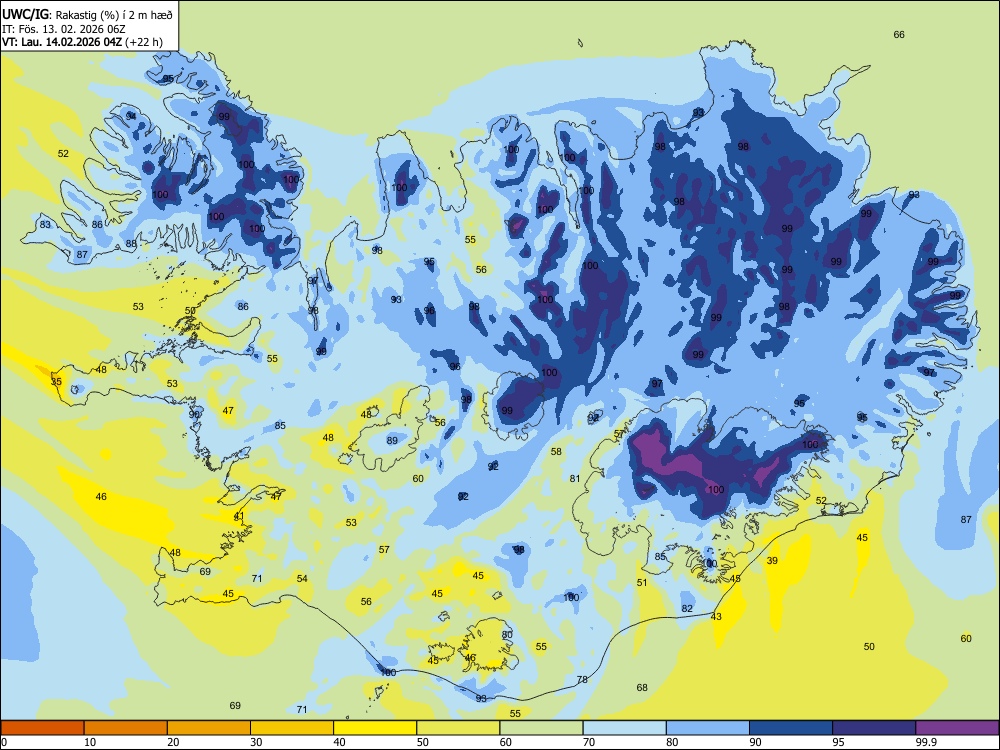Click the map value 81 west of Vatnajökull
1000x750 pixels.
[575, 478]
